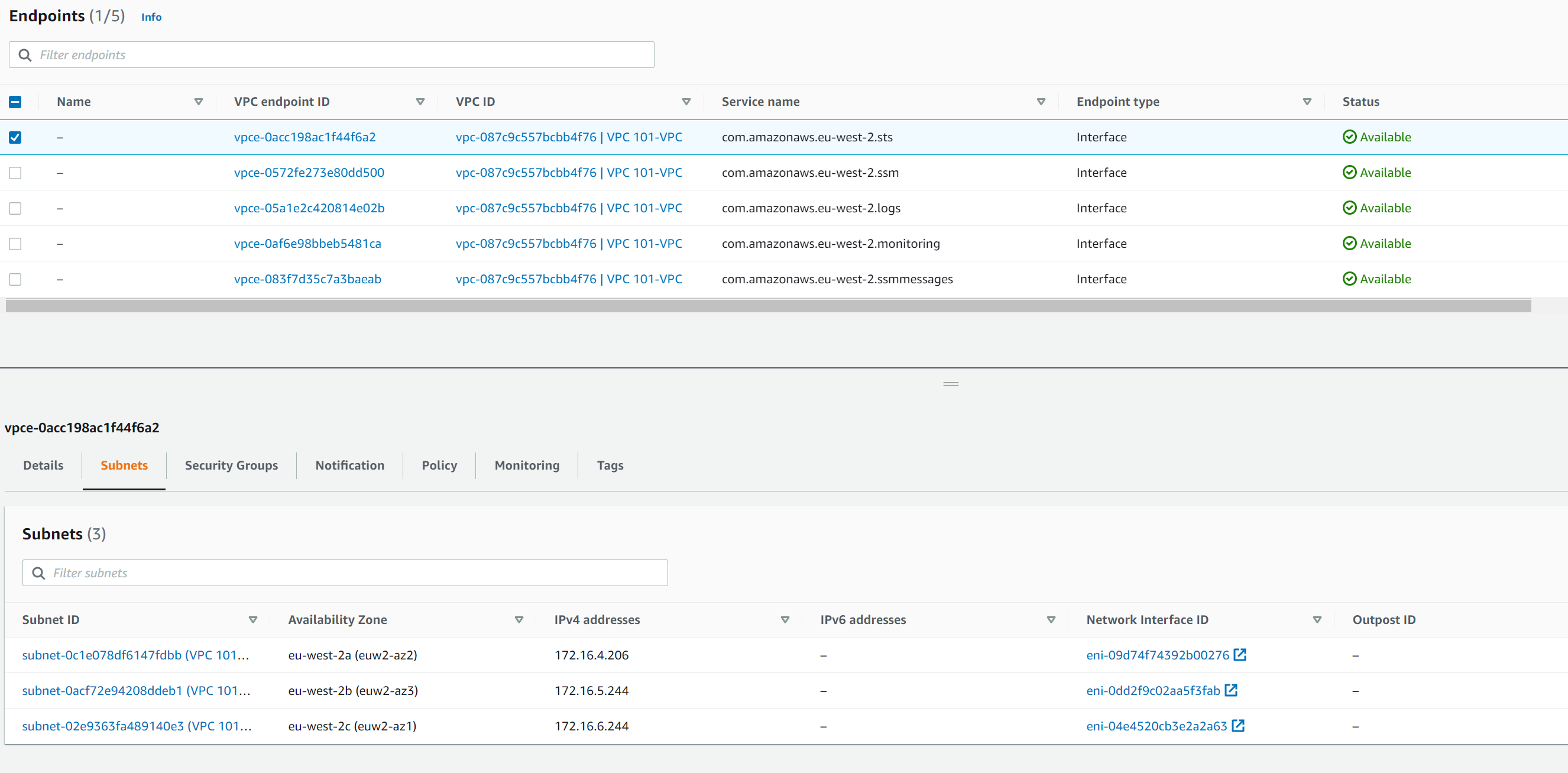Click availability zone eu-west-2a (euw2-az2)
The height and width of the screenshot is (773, 1568).
(352, 655)
